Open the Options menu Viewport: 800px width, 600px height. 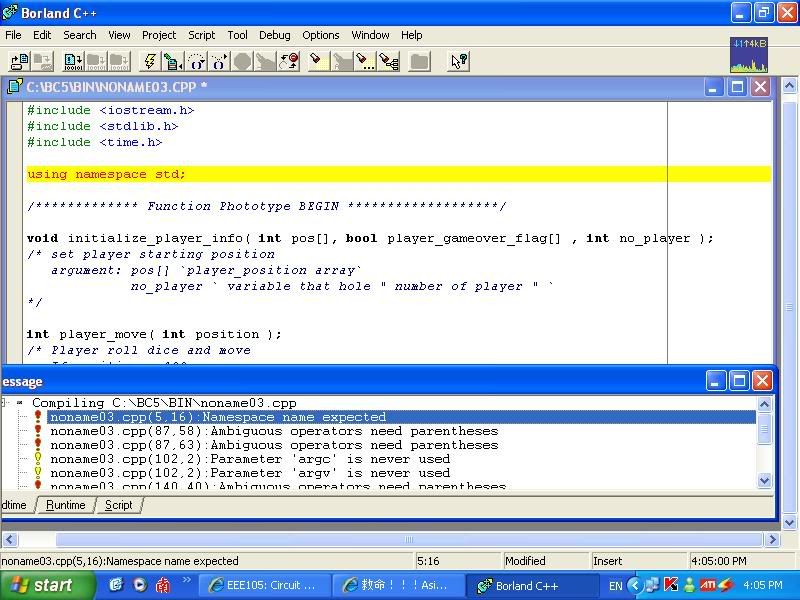point(321,35)
